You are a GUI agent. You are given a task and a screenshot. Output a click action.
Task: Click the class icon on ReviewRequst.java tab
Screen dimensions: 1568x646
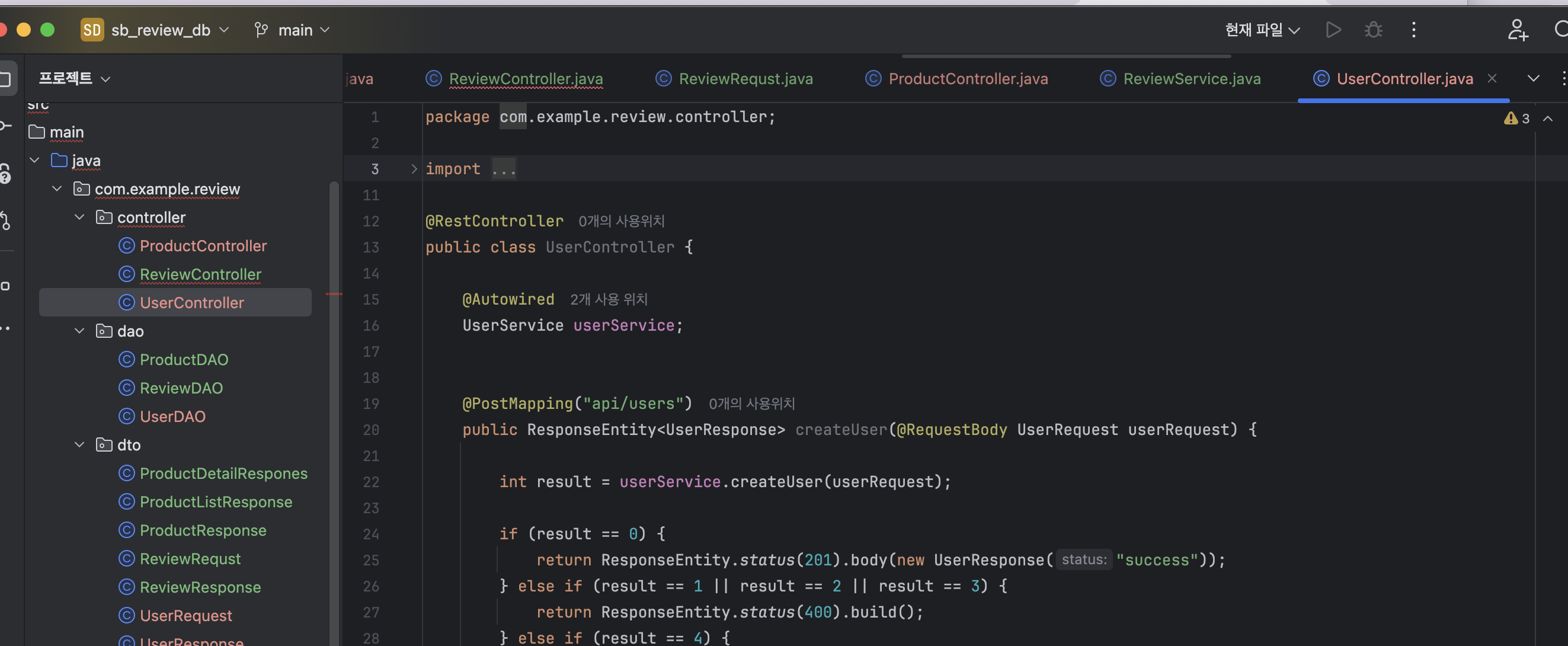(x=663, y=79)
